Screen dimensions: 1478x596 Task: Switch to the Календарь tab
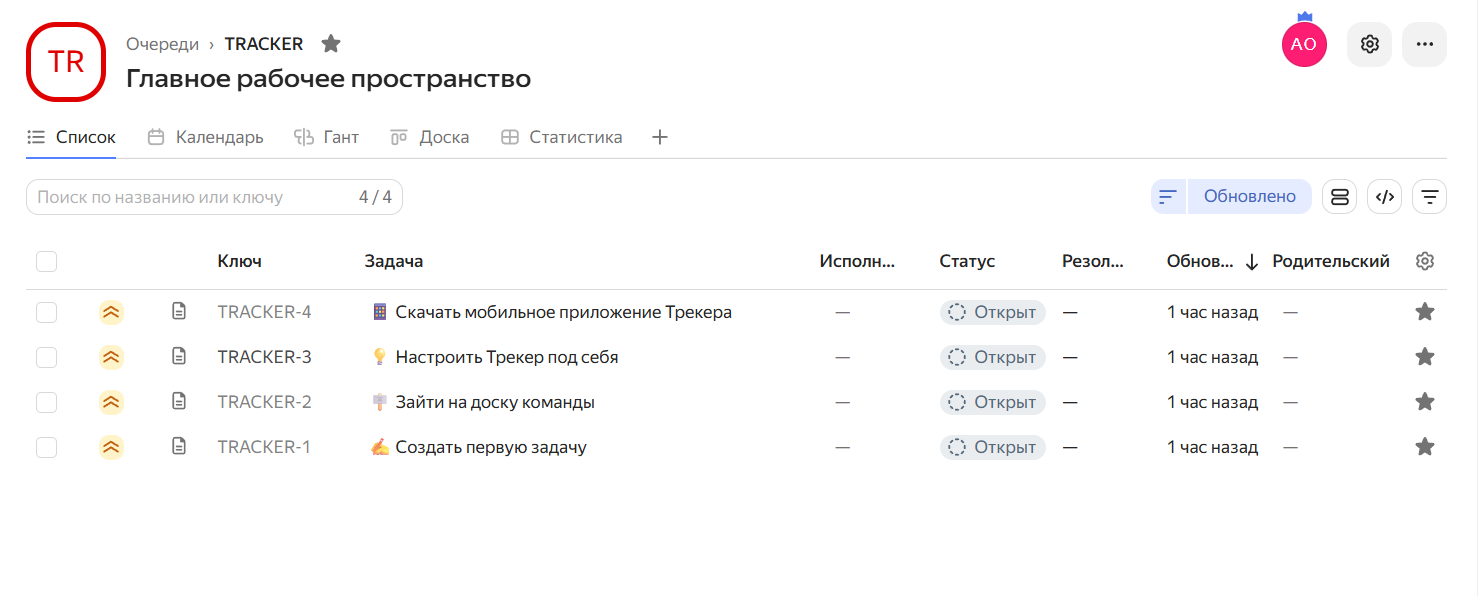[205, 137]
